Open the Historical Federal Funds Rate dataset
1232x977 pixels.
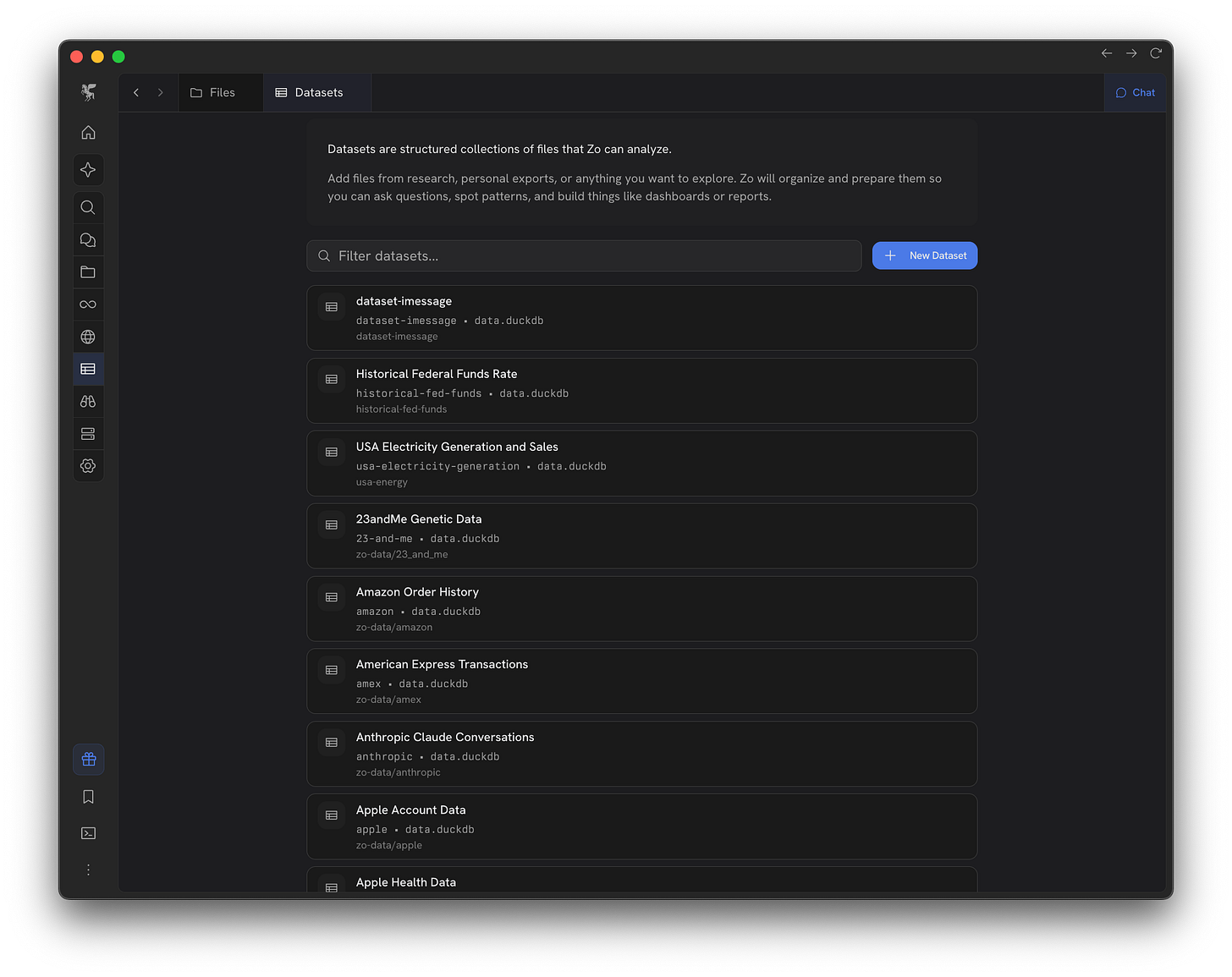point(641,390)
